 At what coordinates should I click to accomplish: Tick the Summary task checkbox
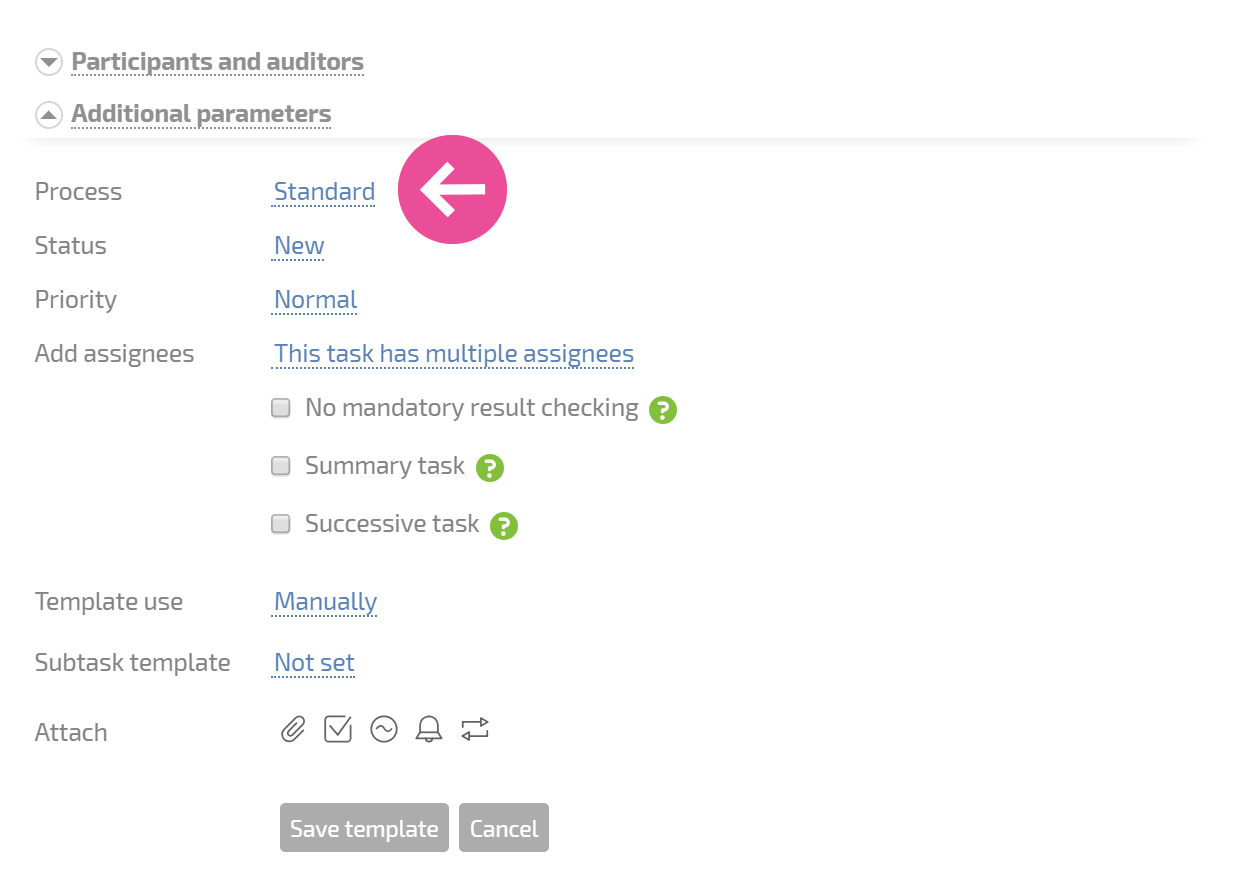click(281, 466)
